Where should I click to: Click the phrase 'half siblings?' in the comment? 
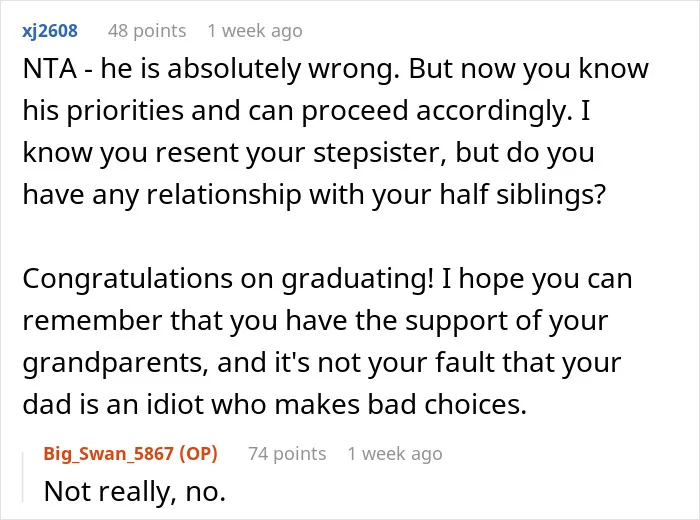pyautogui.click(x=522, y=195)
